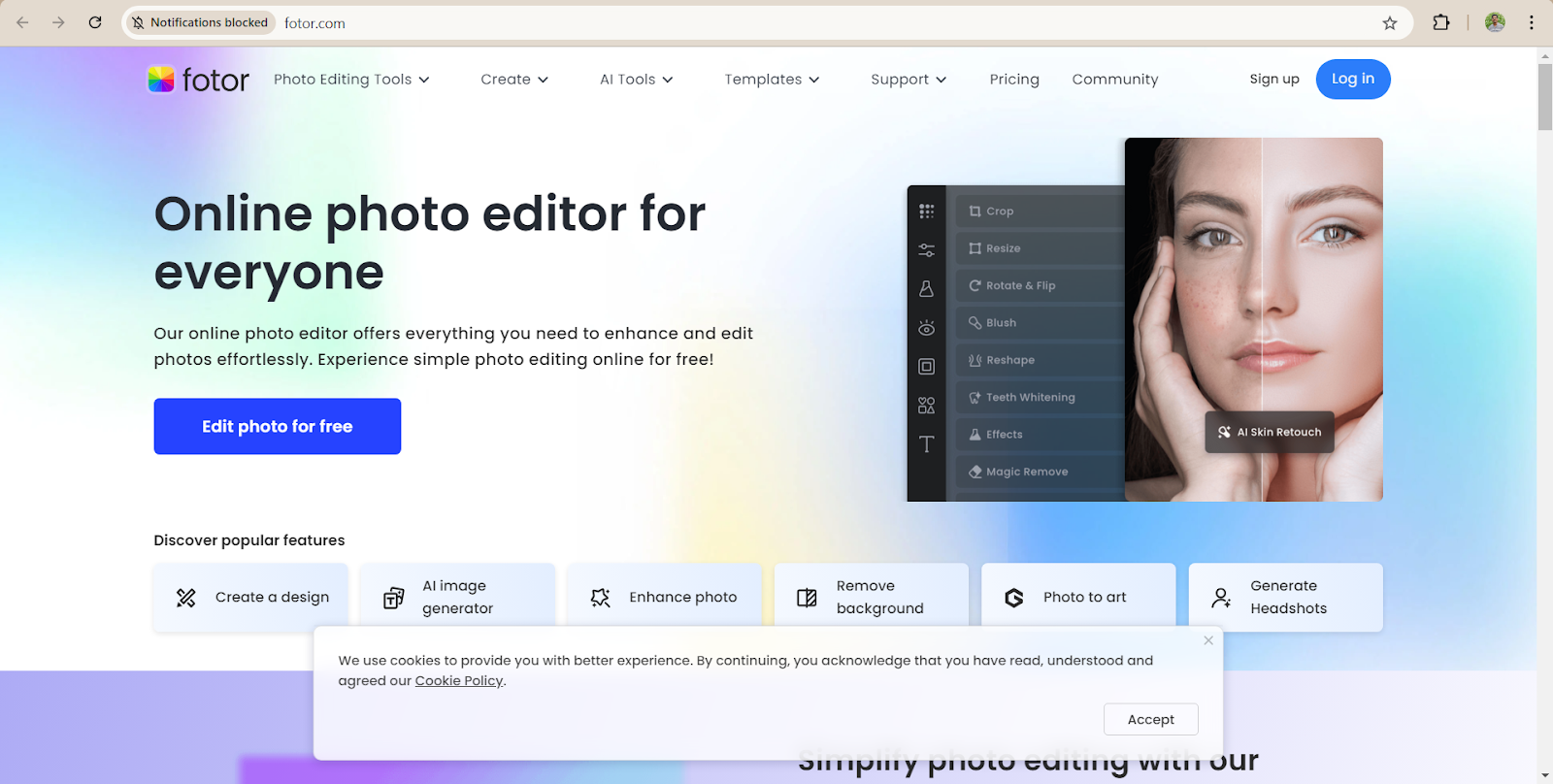The width and height of the screenshot is (1553, 784).
Task: Select Blush in the editor preview panel
Action: click(x=1040, y=323)
